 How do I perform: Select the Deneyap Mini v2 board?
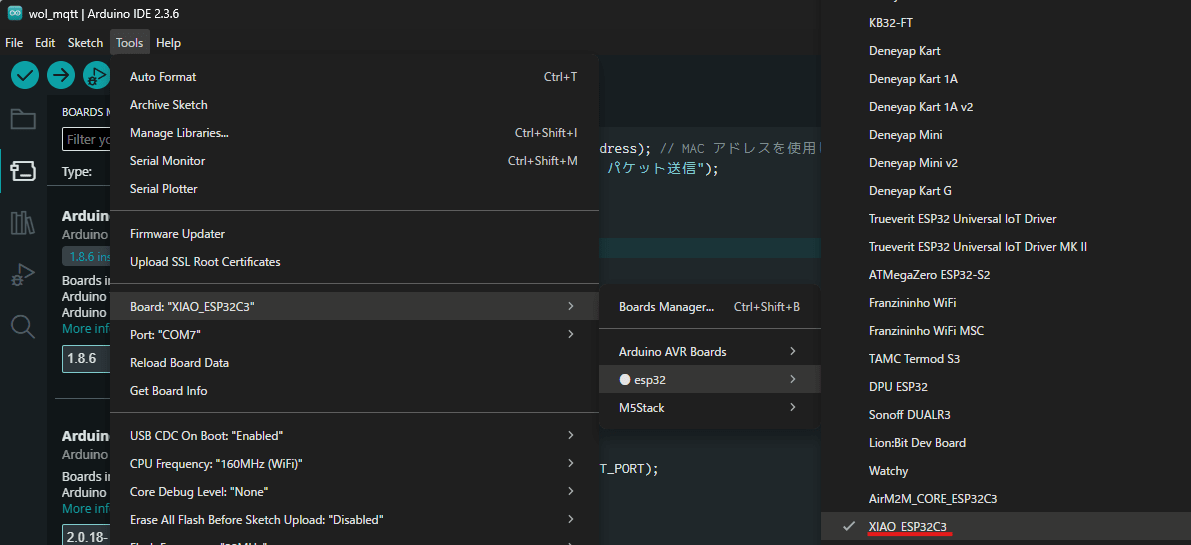tap(1006, 162)
